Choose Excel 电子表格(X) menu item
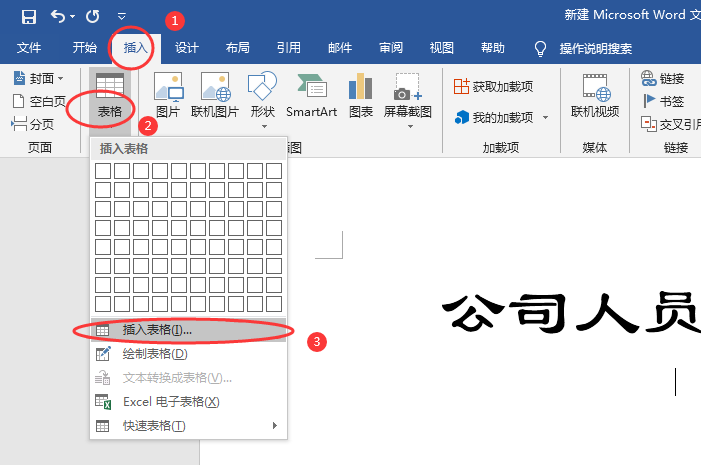The image size is (701, 465). point(188,402)
